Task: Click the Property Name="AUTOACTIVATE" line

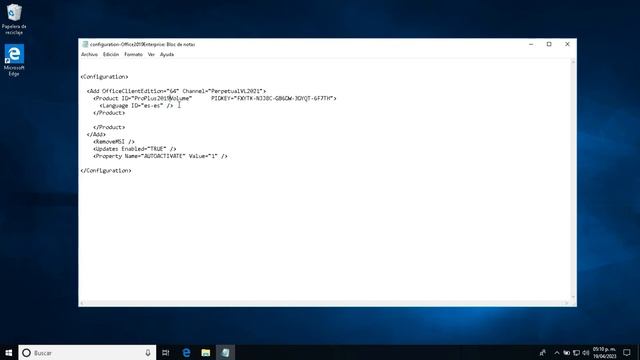Action: point(160,156)
